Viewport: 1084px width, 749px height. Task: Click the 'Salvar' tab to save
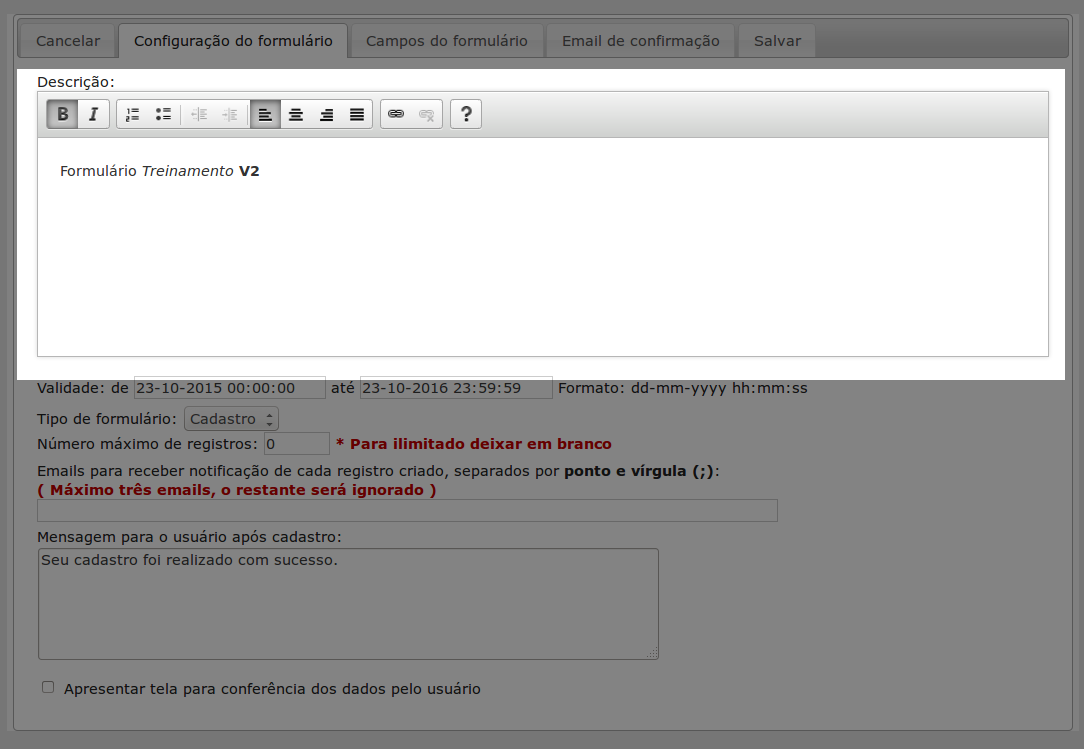click(777, 41)
